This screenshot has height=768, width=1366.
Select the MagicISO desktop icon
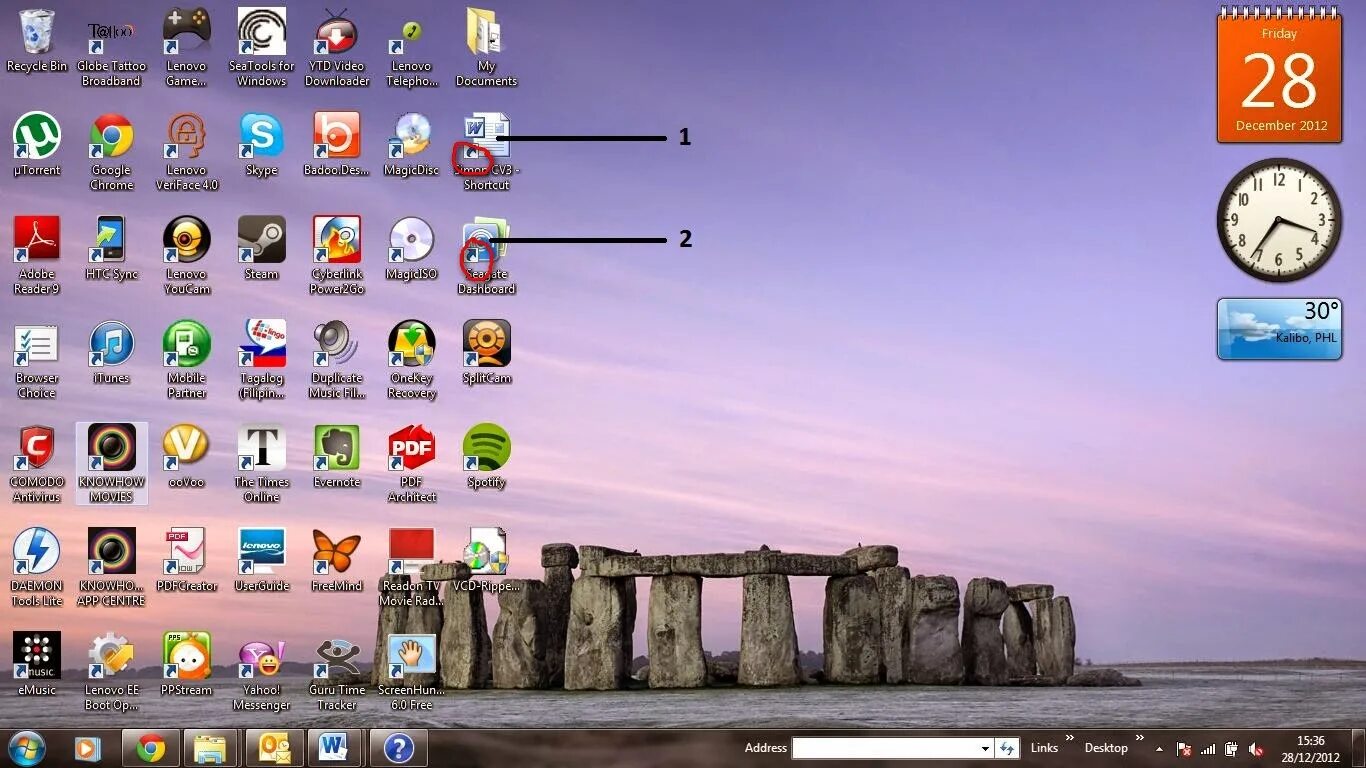click(411, 240)
